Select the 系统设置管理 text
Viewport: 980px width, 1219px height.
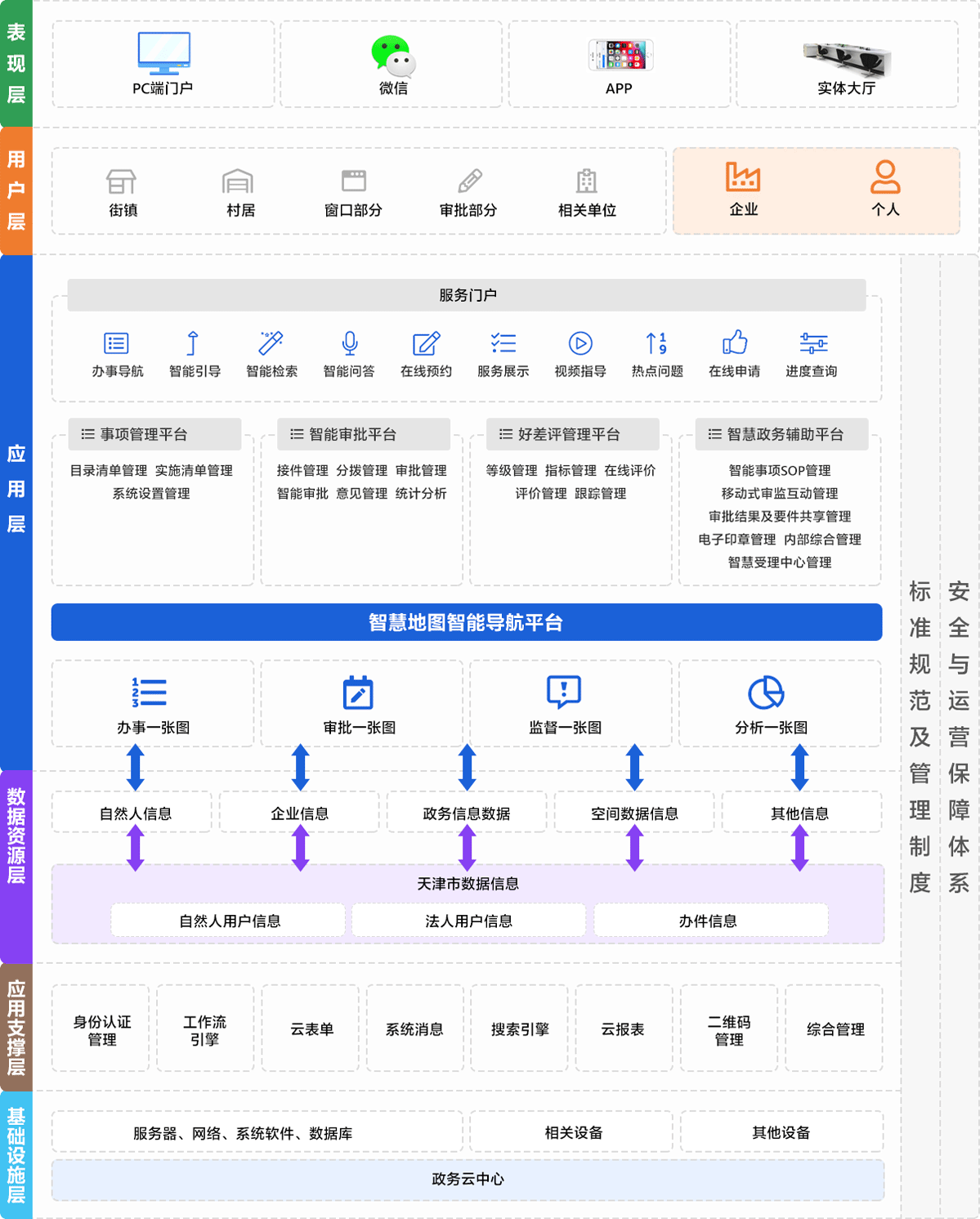point(151,494)
